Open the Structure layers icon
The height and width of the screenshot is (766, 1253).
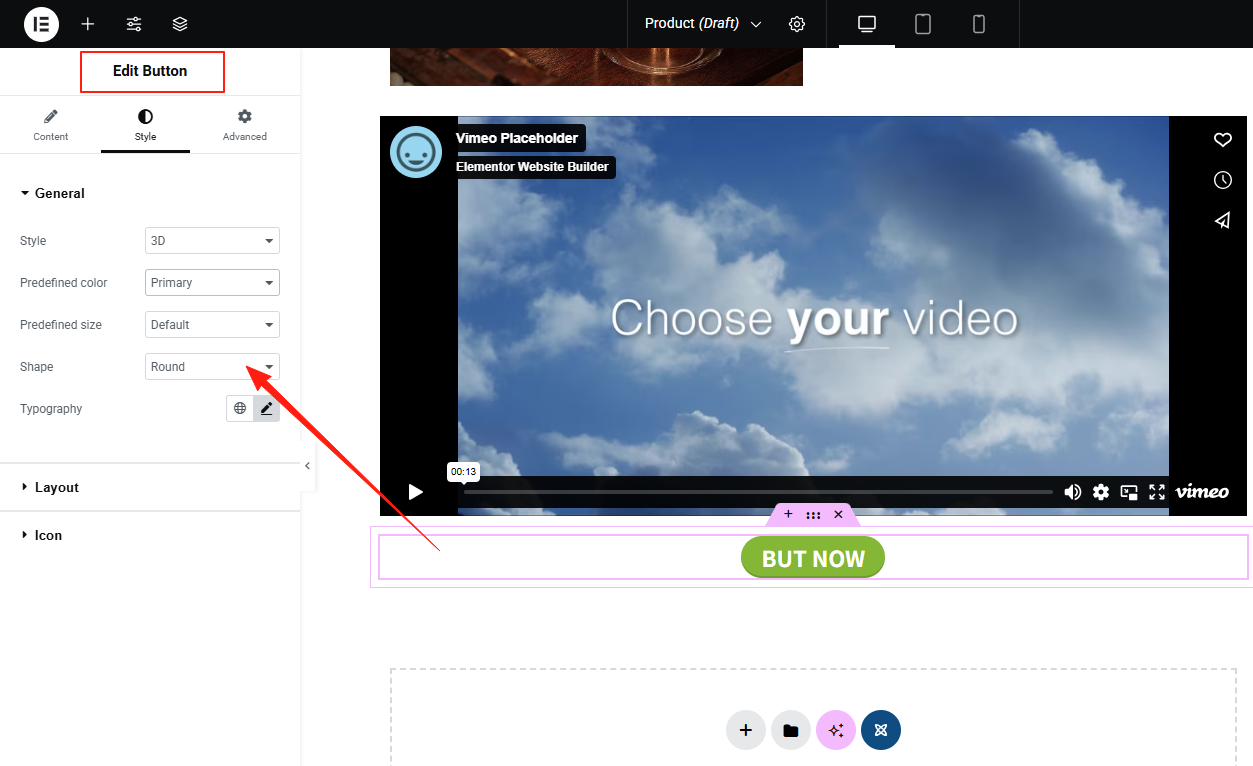click(x=180, y=24)
